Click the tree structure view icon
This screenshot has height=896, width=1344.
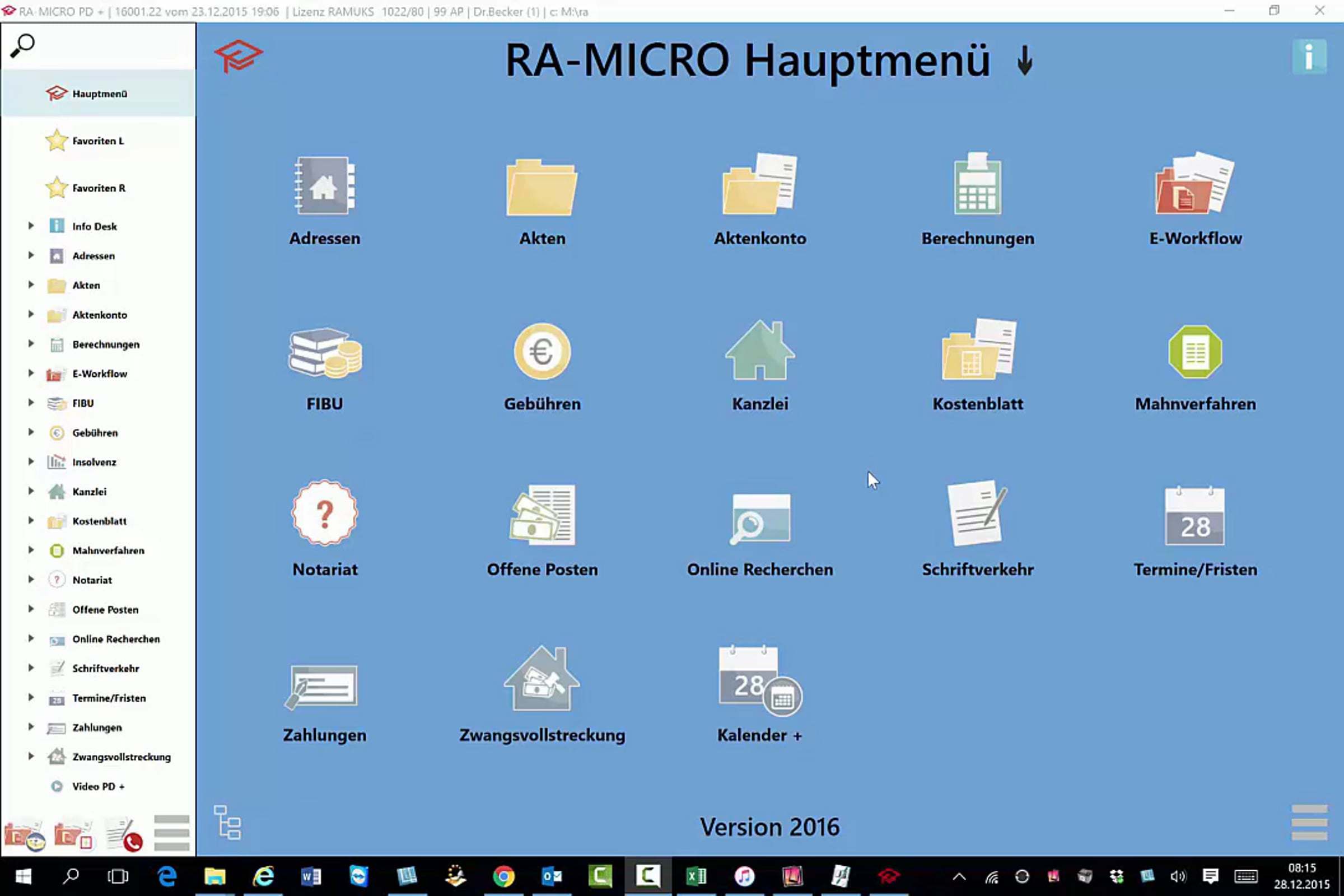click(x=227, y=822)
